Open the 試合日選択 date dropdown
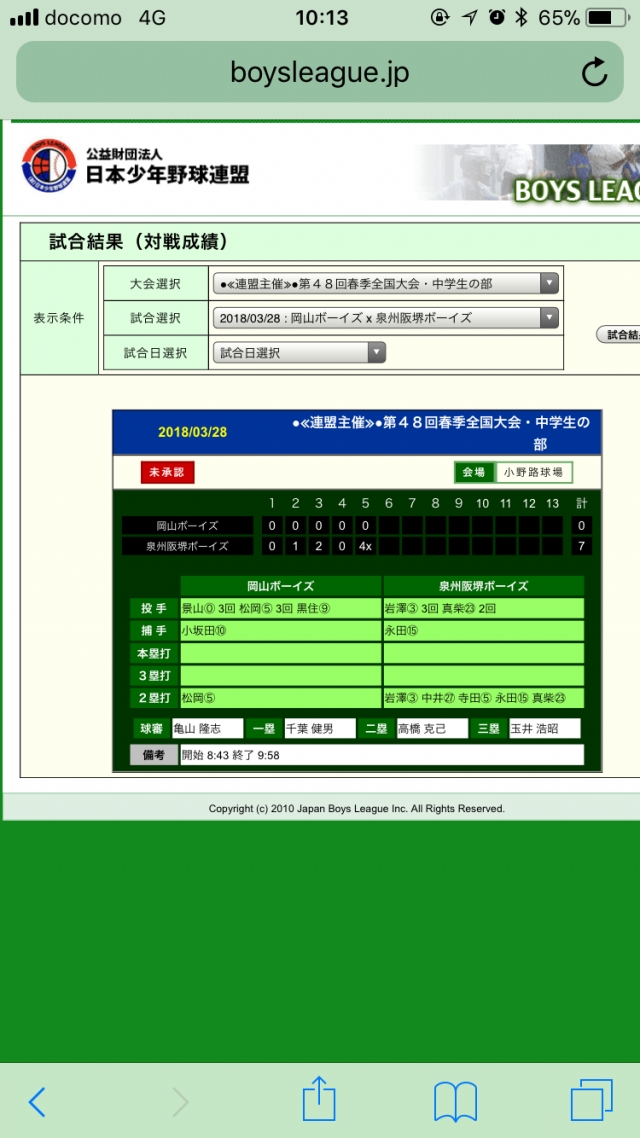This screenshot has width=640, height=1138. pyautogui.click(x=299, y=352)
